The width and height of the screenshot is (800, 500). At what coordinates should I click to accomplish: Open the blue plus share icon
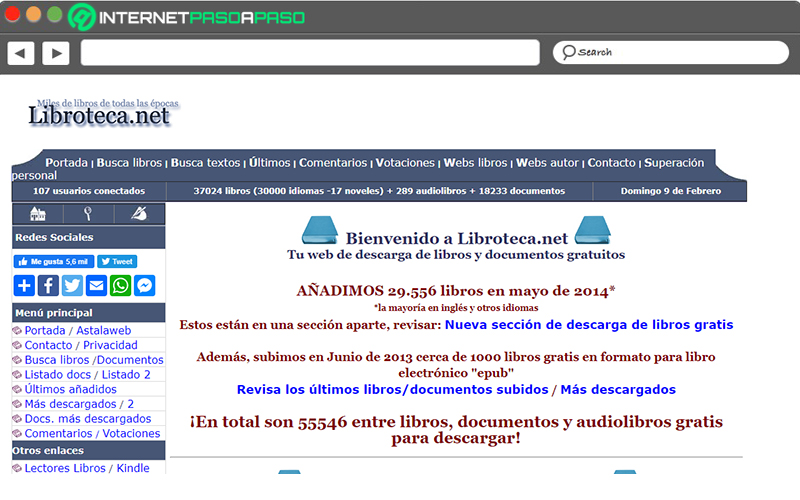24,286
